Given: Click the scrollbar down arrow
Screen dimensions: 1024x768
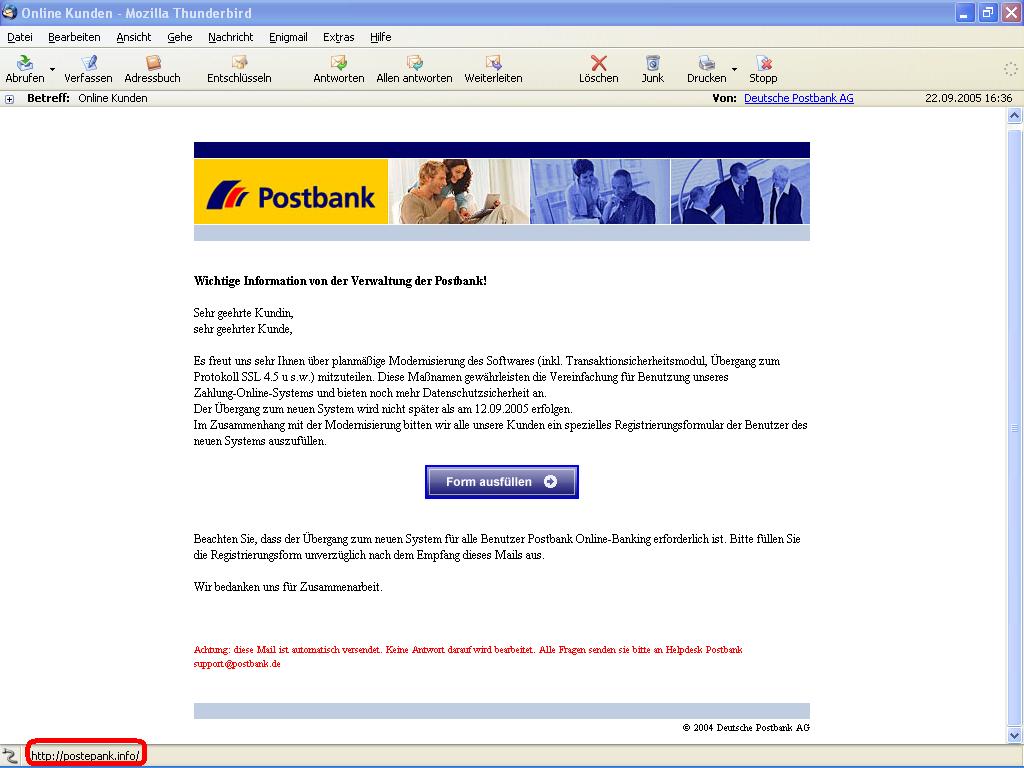Looking at the screenshot, I should pos(1014,735).
